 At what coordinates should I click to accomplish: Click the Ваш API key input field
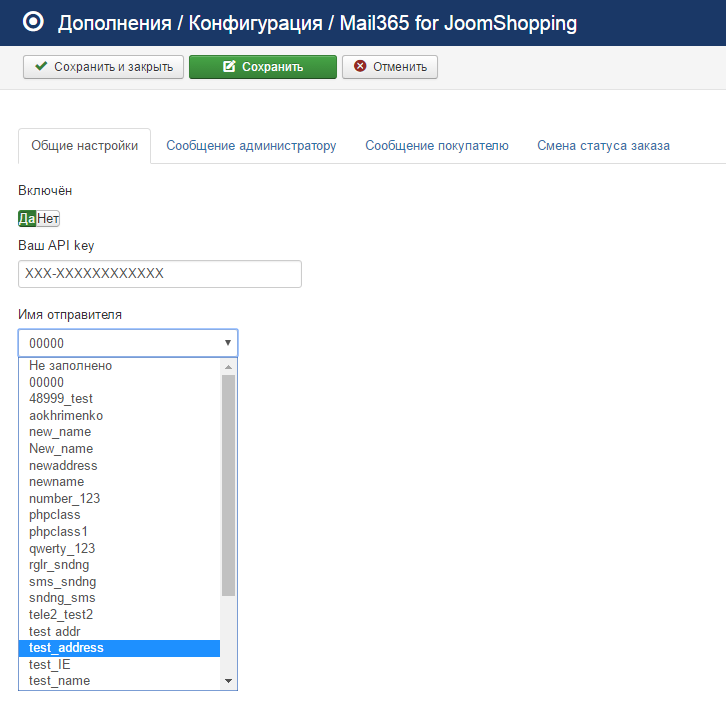click(x=160, y=274)
